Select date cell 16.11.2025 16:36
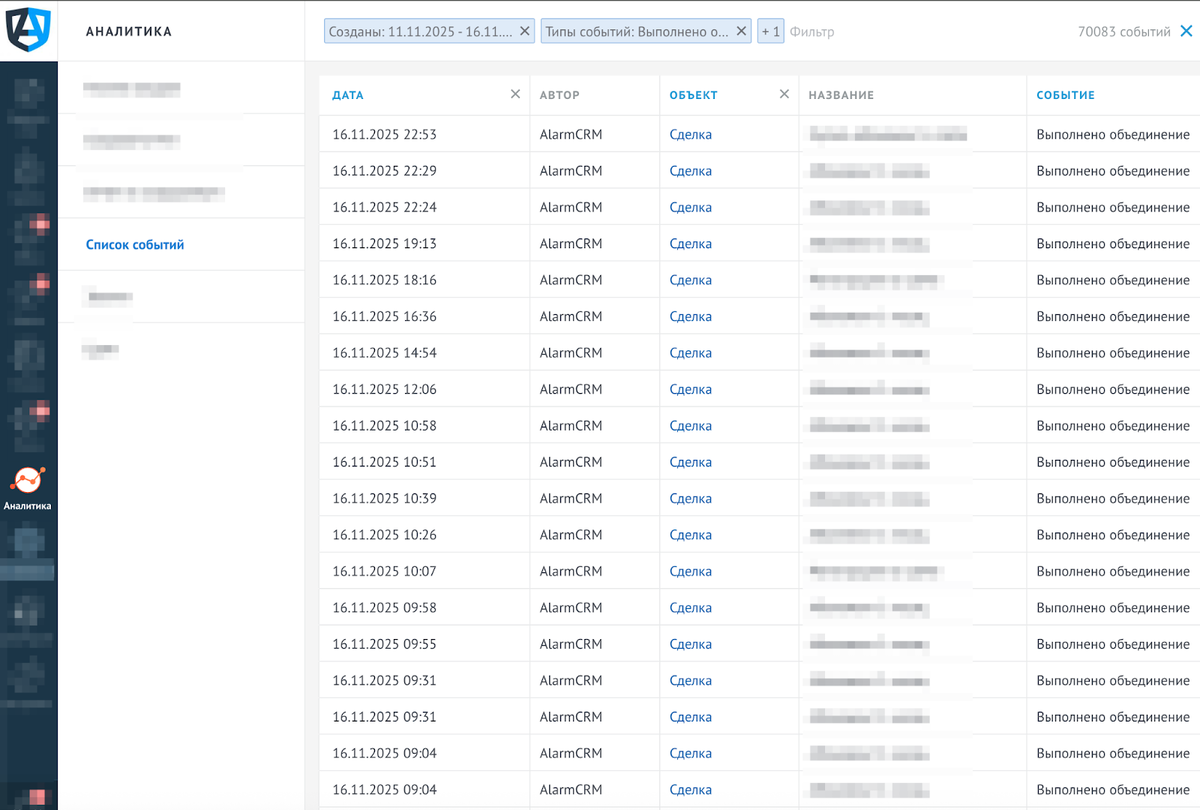Viewport: 1200px width, 810px height. point(385,317)
